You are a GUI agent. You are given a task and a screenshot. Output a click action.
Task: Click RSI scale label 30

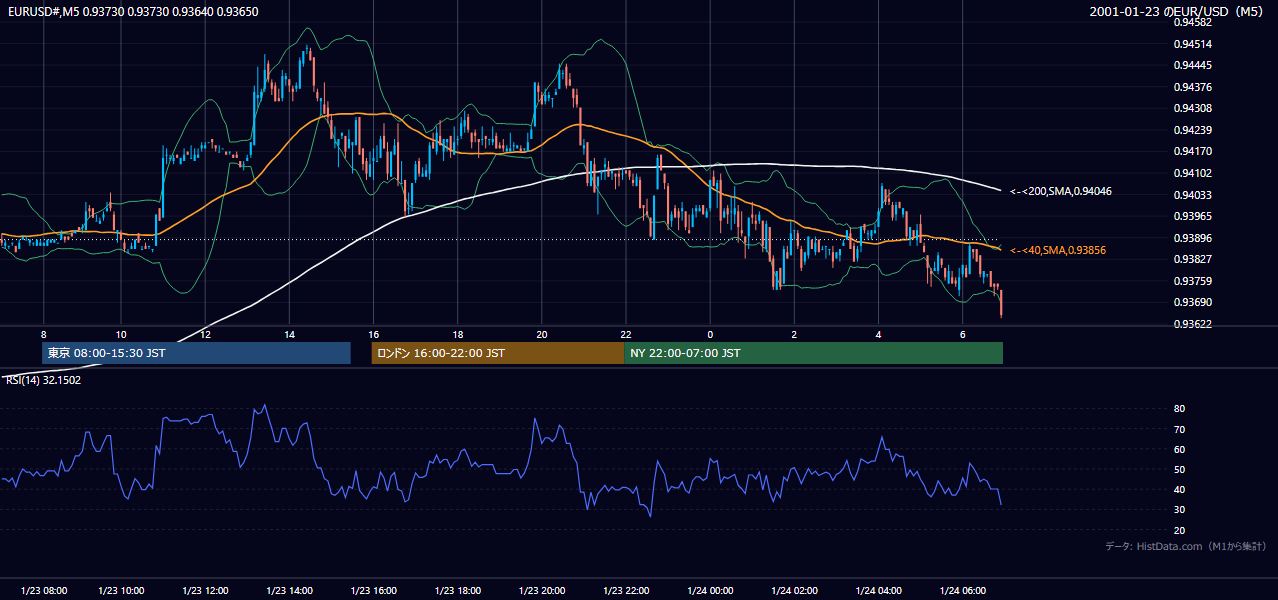point(1180,509)
